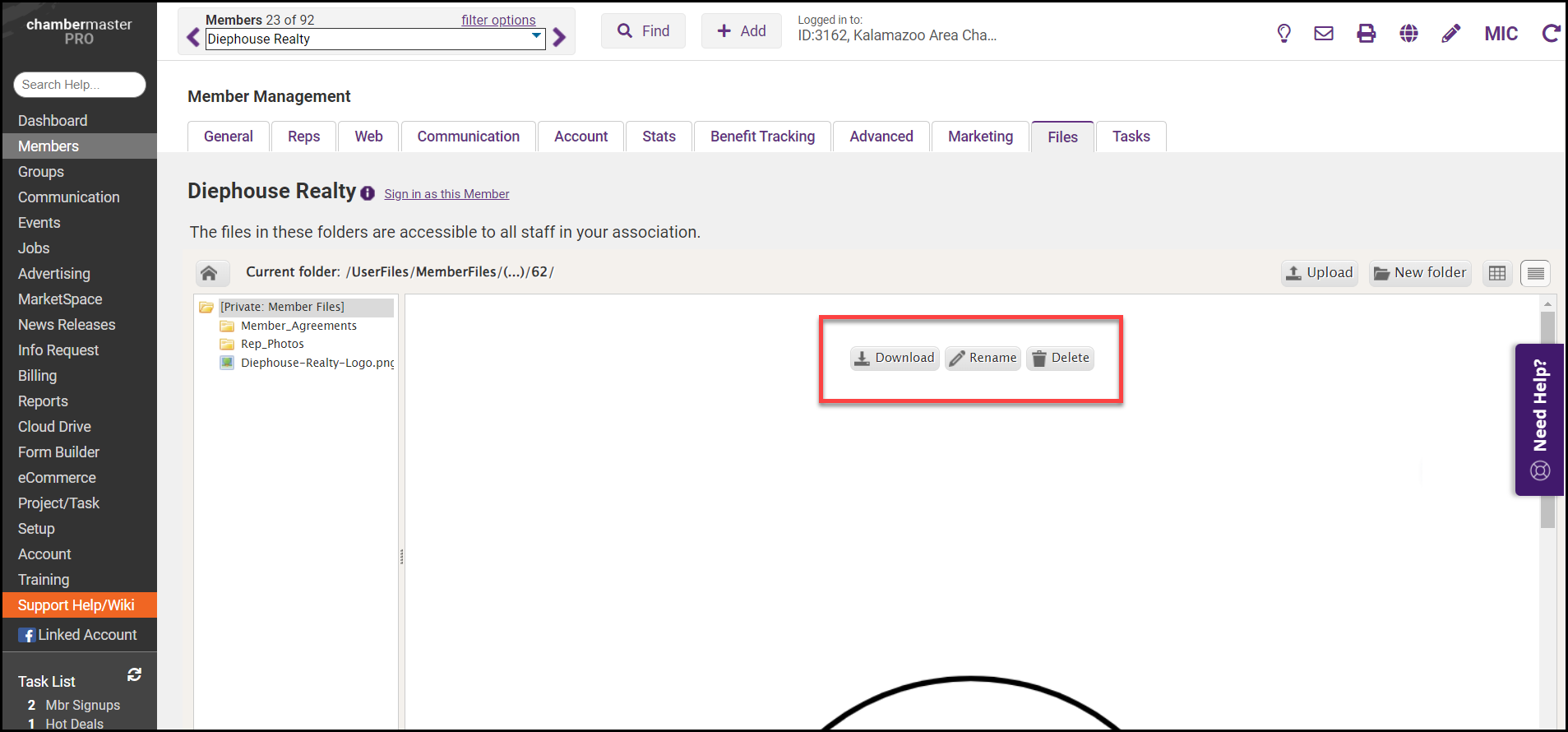Open Advertising in the sidebar

80,274
